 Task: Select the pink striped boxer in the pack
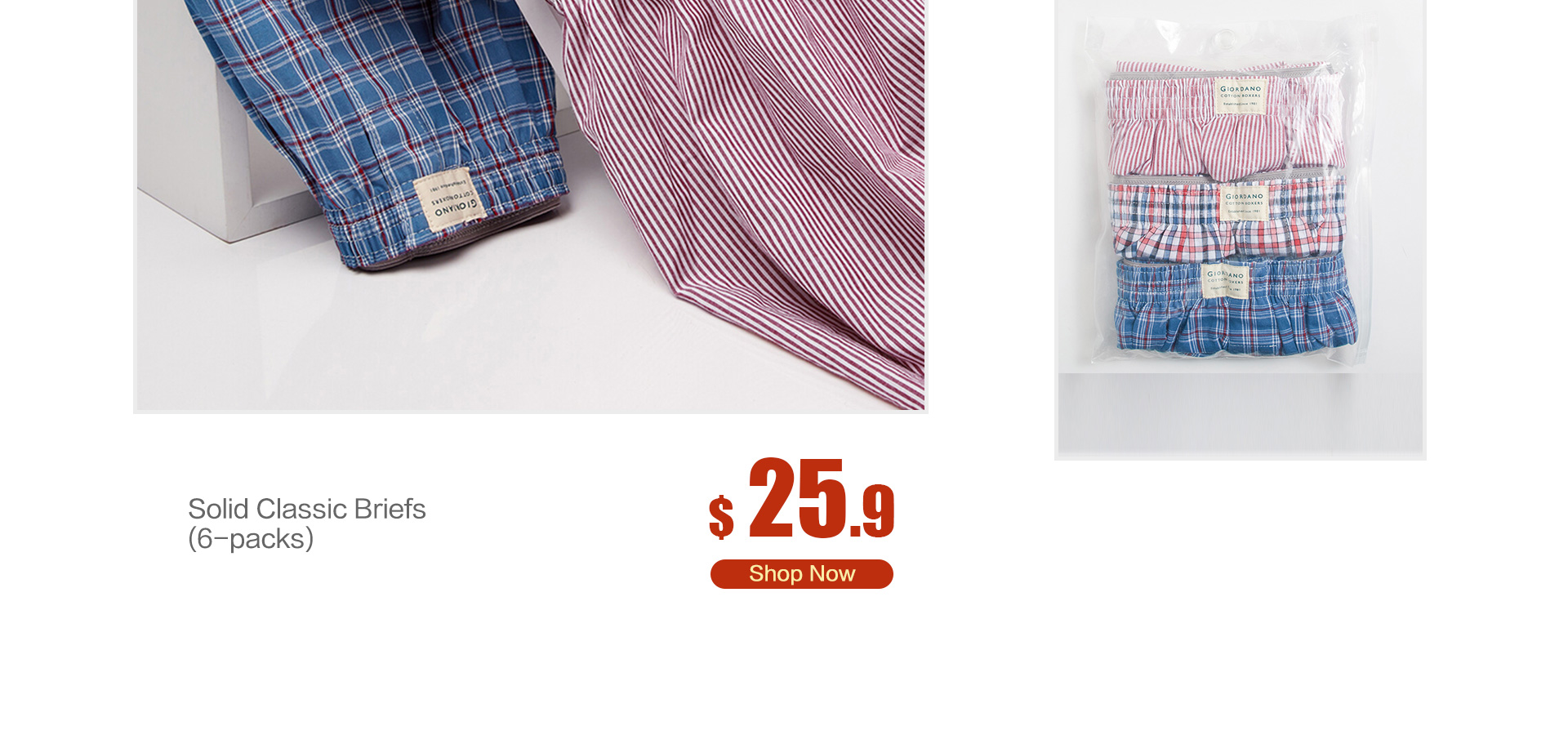click(x=1223, y=118)
